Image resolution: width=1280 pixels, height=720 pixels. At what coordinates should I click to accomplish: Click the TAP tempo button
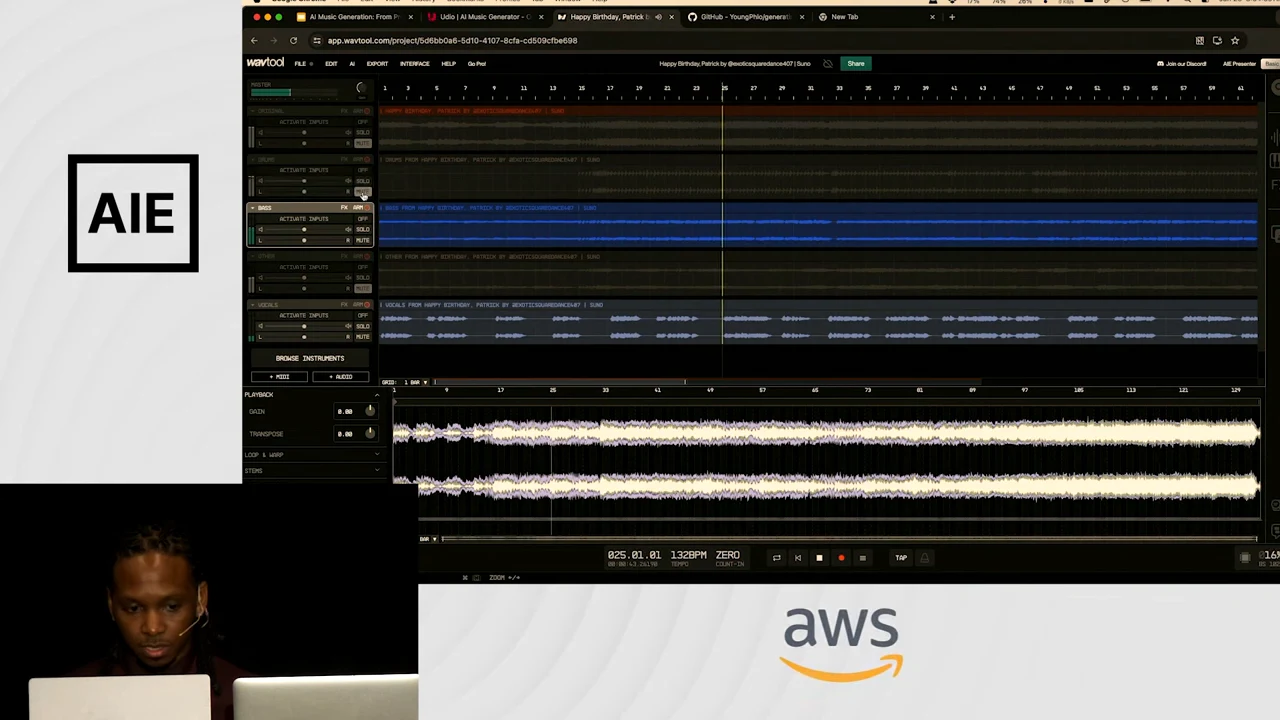(901, 558)
